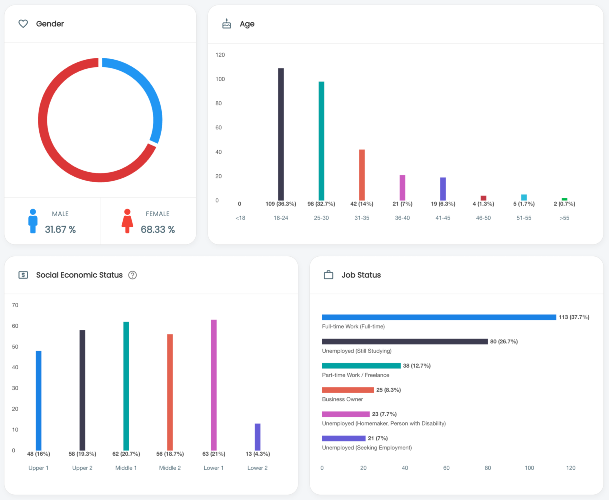Click the '36-40' age axis label
Viewport: 609px width, 500px height.
tap(402, 218)
